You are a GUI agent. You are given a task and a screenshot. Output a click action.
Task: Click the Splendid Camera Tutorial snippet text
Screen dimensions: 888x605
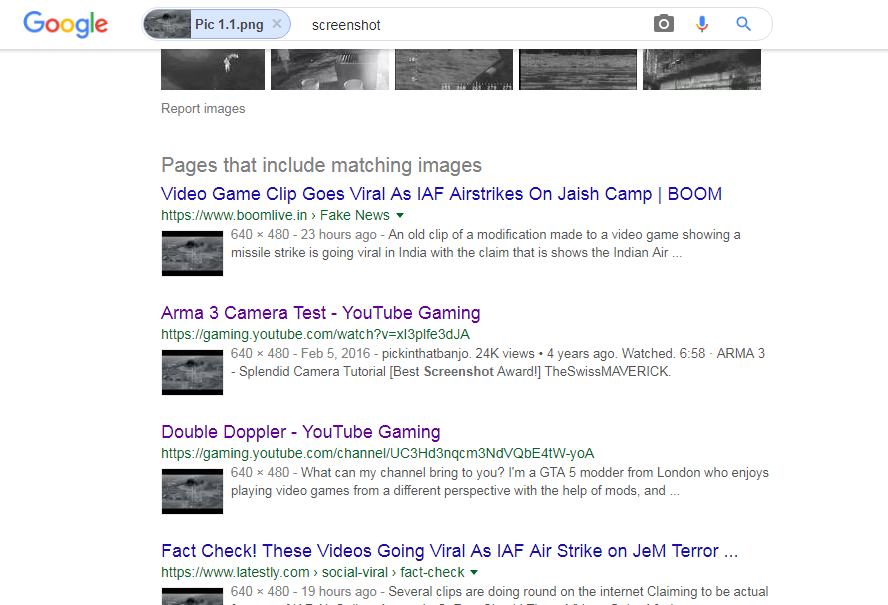click(x=498, y=363)
